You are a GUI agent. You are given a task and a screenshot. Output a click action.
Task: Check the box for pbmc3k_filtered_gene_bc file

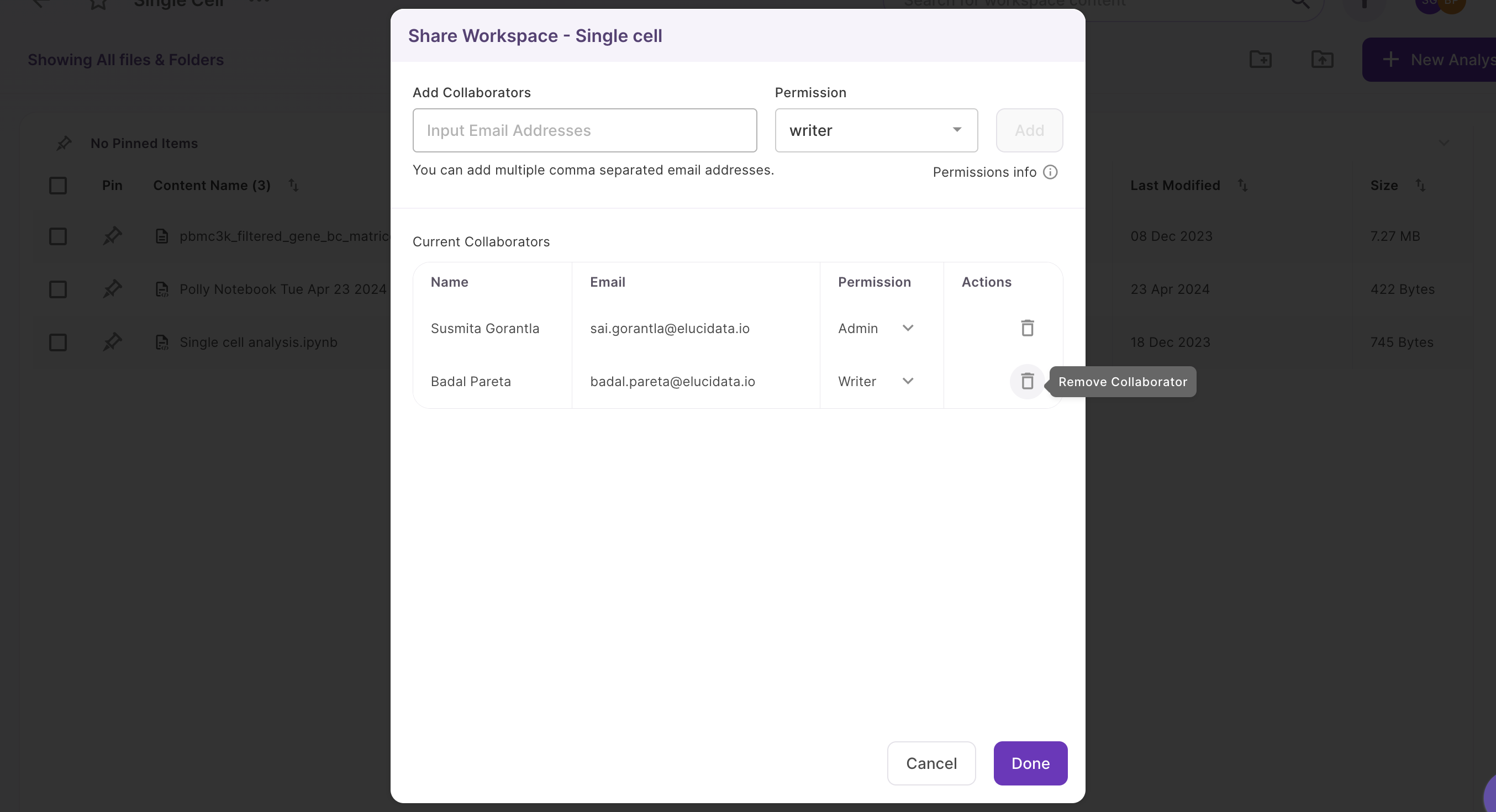(57, 236)
